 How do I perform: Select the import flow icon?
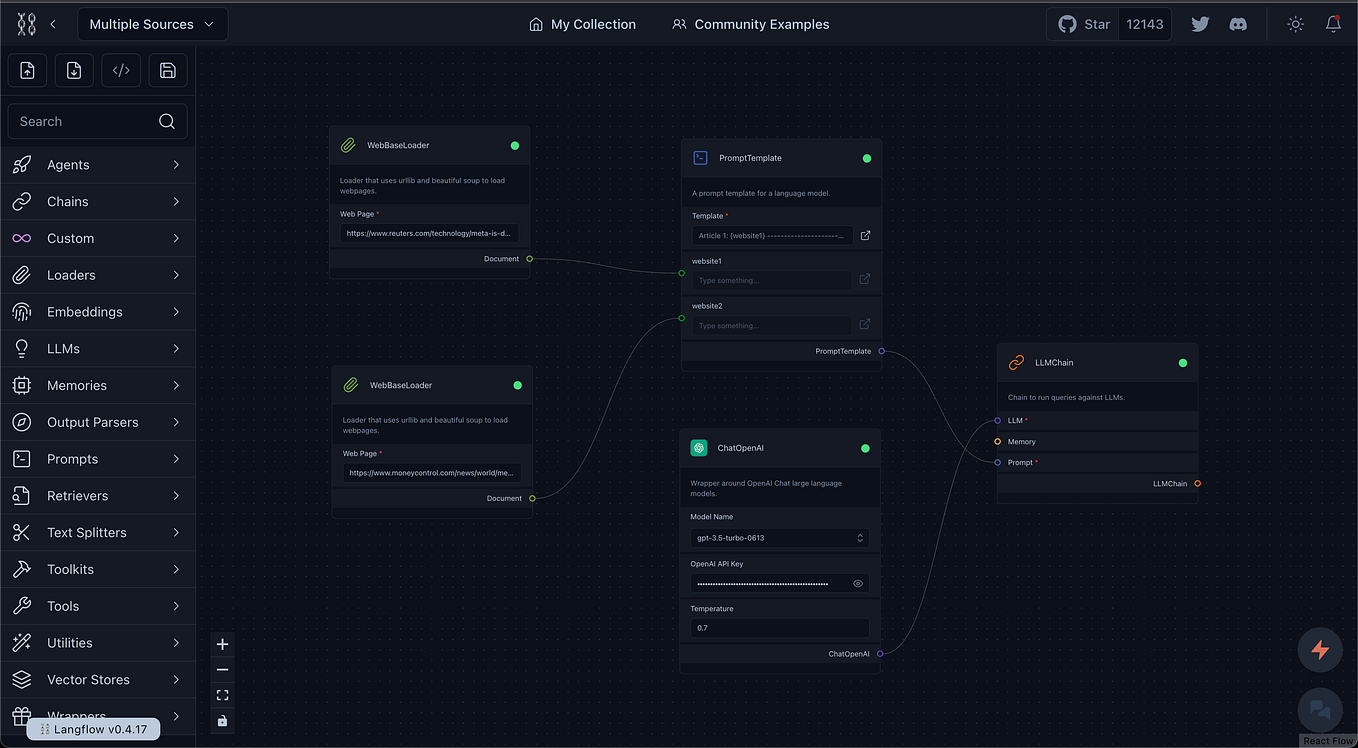pos(26,70)
